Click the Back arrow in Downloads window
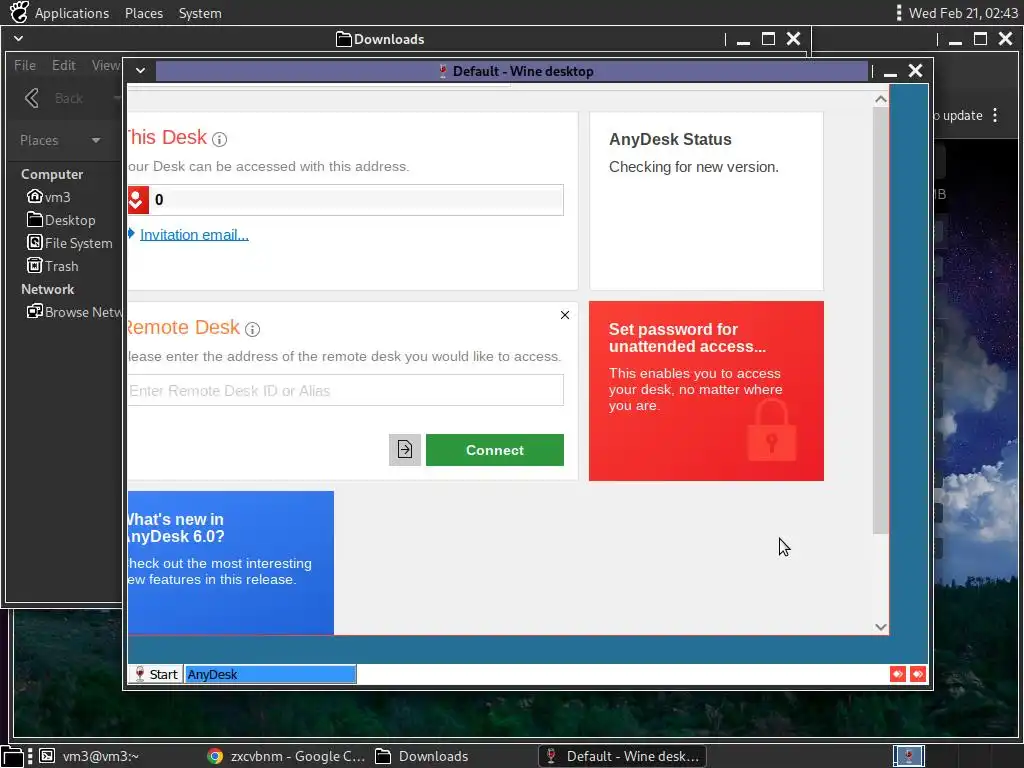 (31, 98)
